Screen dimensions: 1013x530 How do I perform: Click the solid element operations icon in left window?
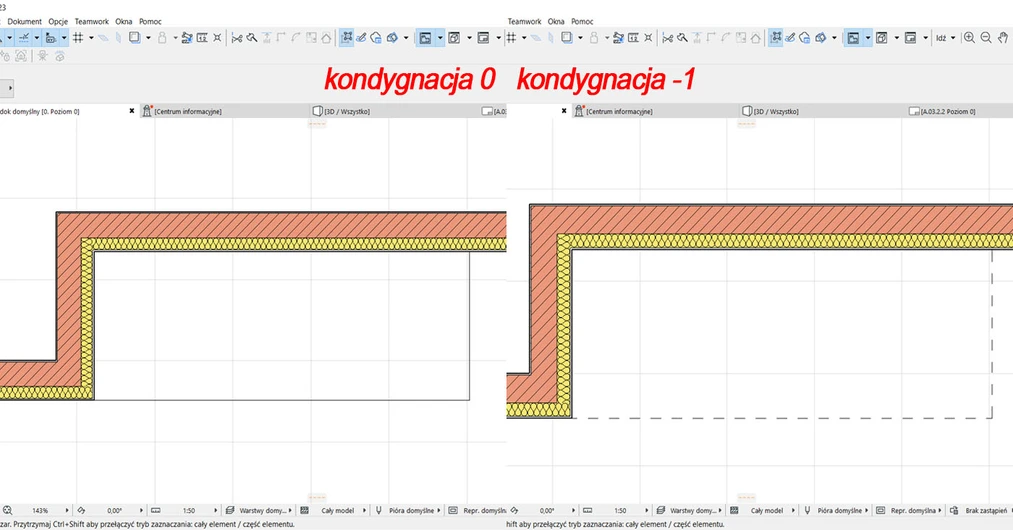coord(392,37)
